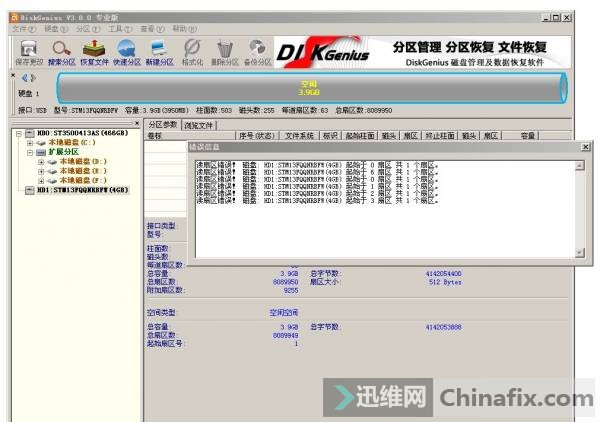Click the 备份分区 backup partition icon

[x=258, y=52]
